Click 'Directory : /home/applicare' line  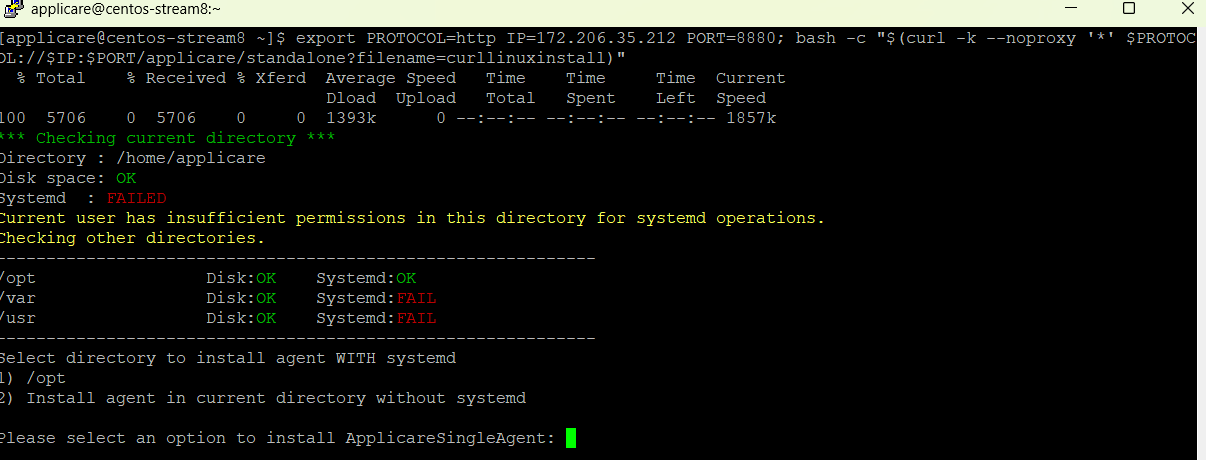(x=133, y=158)
